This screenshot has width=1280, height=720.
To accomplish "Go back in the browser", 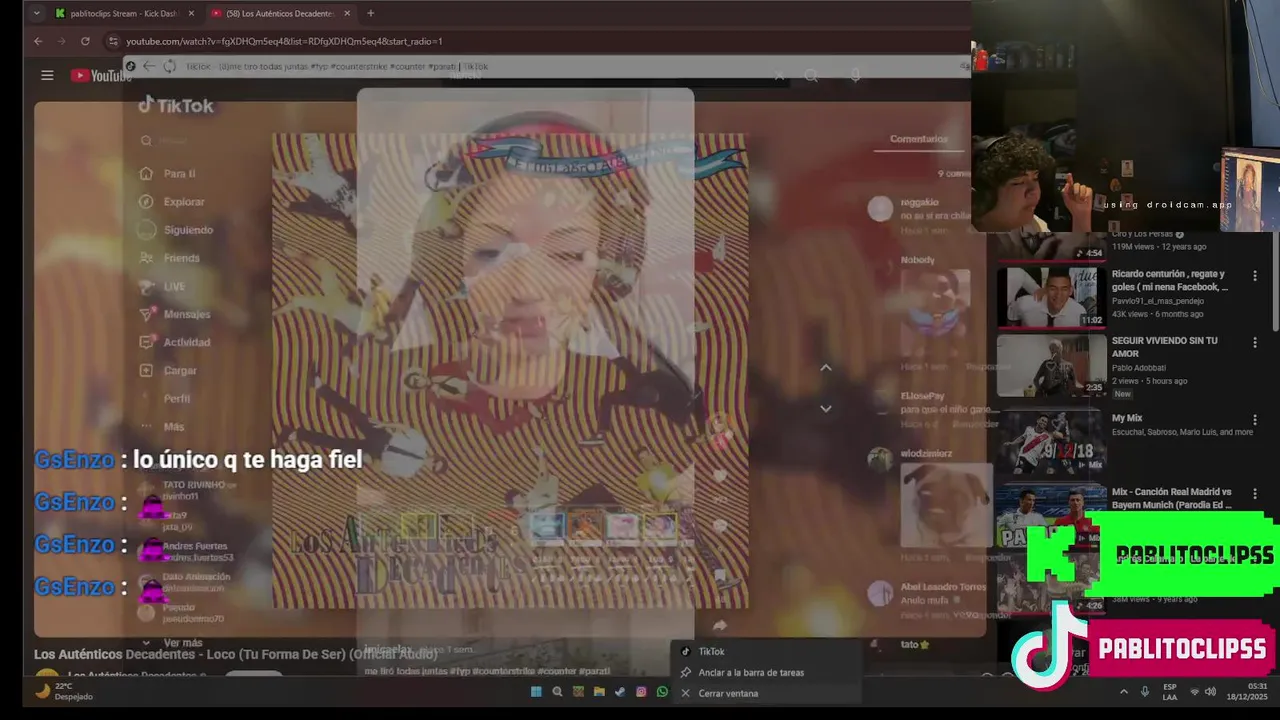I will click(x=38, y=41).
